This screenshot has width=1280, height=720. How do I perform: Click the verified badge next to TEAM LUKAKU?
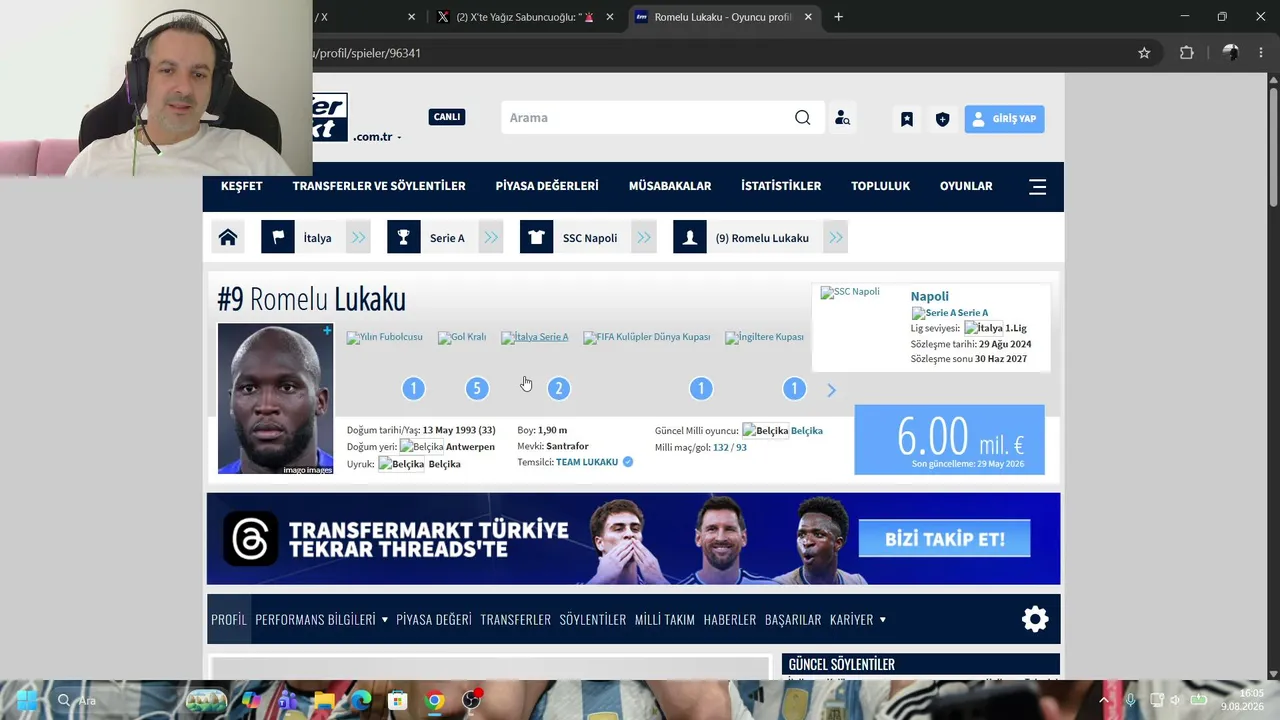point(628,462)
